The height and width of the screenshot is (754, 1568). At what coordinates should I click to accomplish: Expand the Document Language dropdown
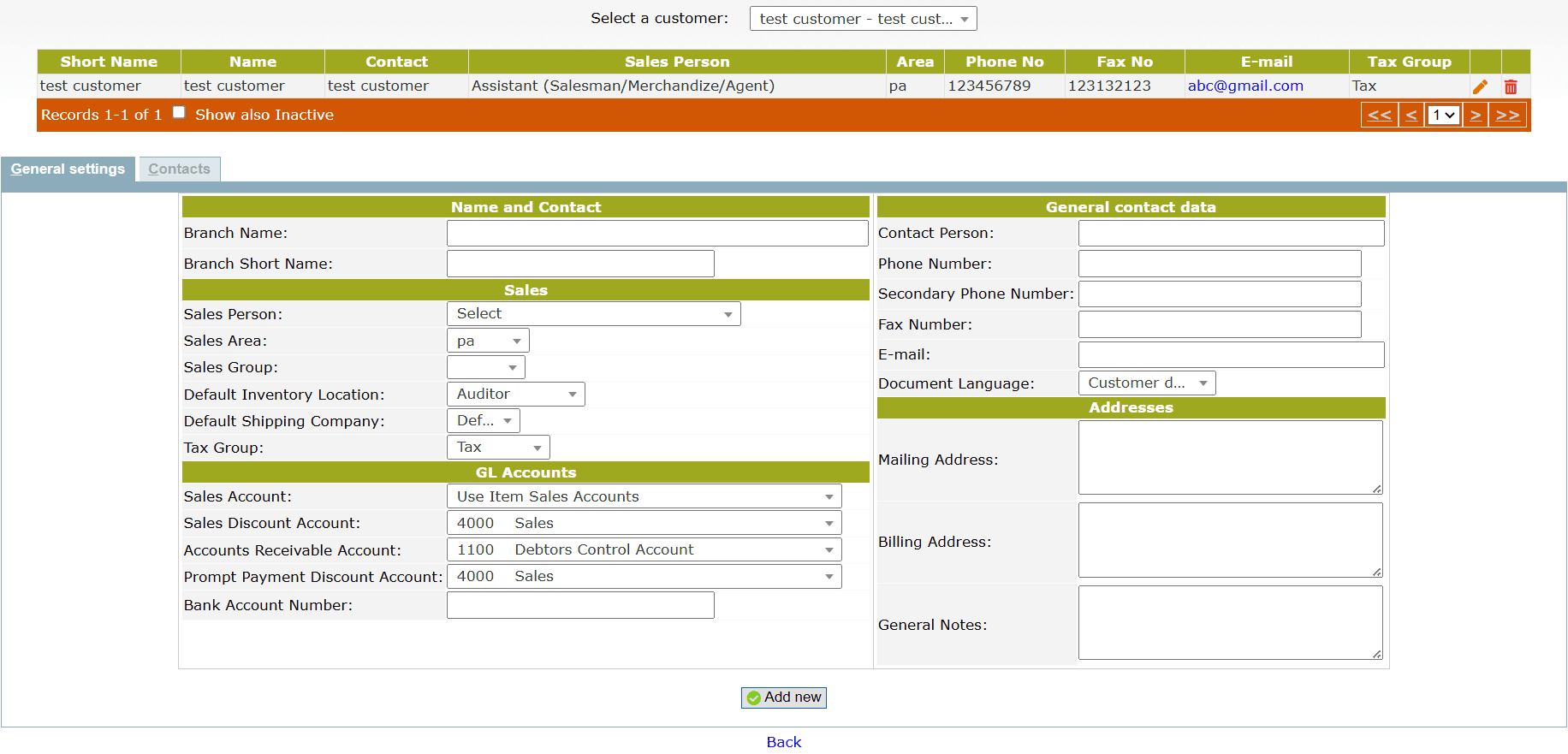pyautogui.click(x=1146, y=383)
